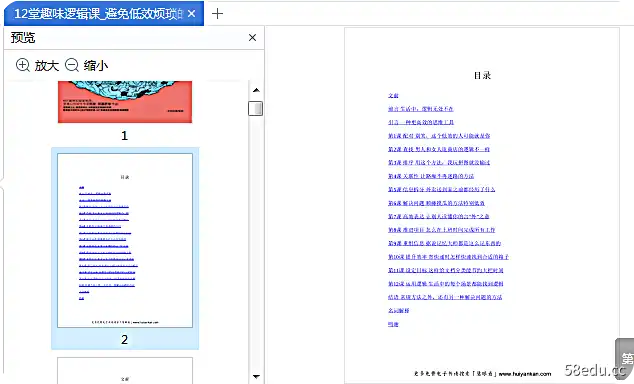Open the 结语 contents link

pyautogui.click(x=445, y=297)
